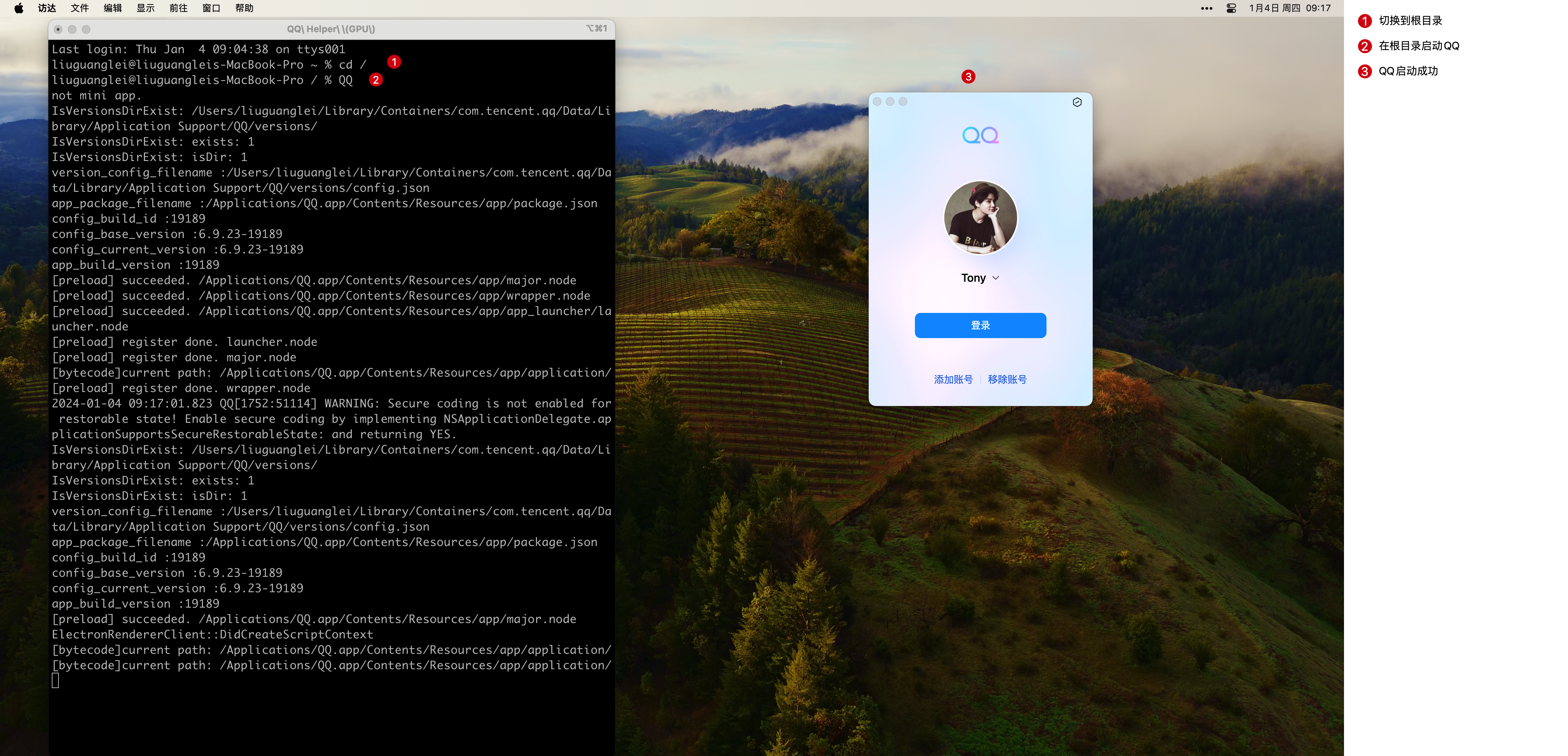Close the QQ login window
This screenshot has width=1568, height=756.
[x=877, y=101]
